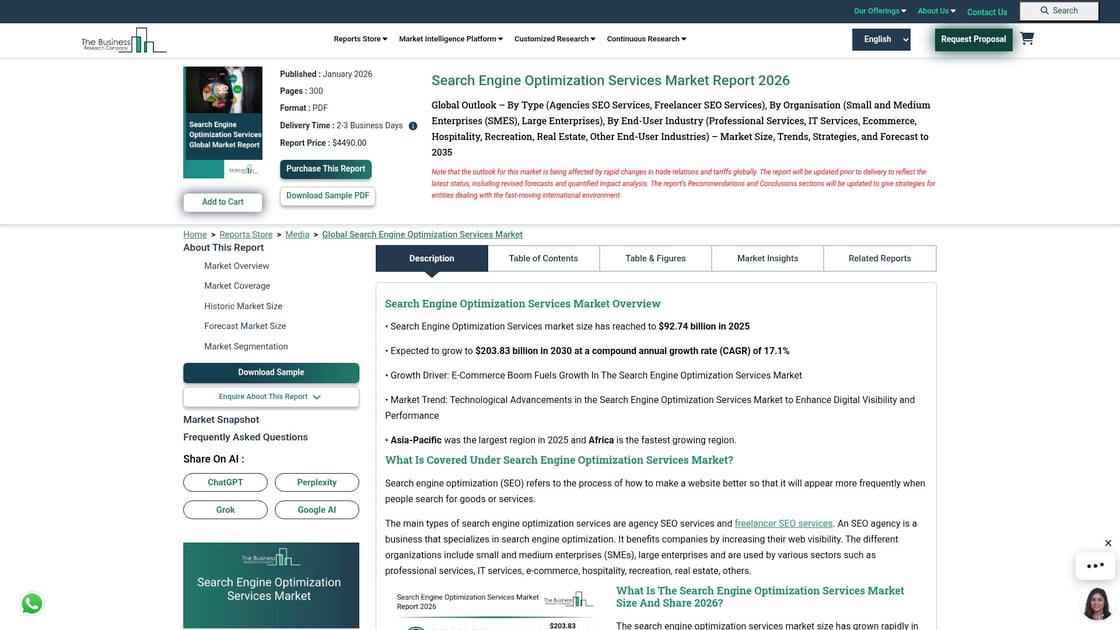Click Purchase This Report button

point(326,169)
